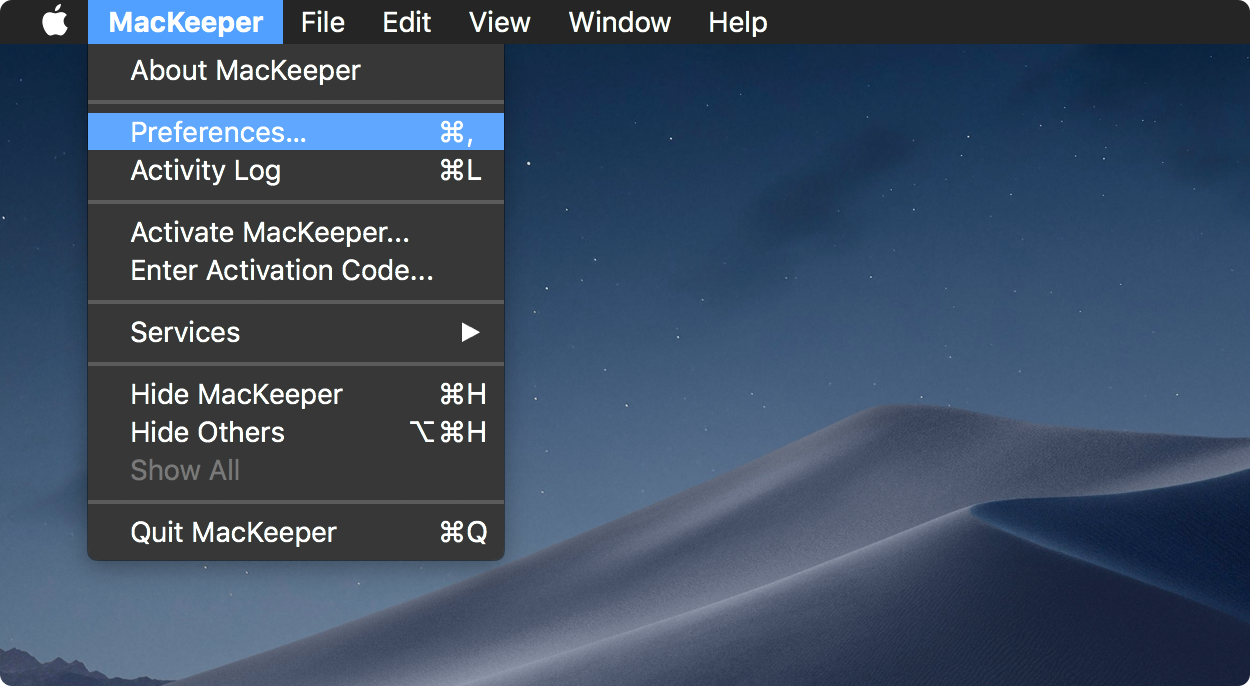Choose Quit MacKeeper
The height and width of the screenshot is (686, 1250).
(x=296, y=533)
